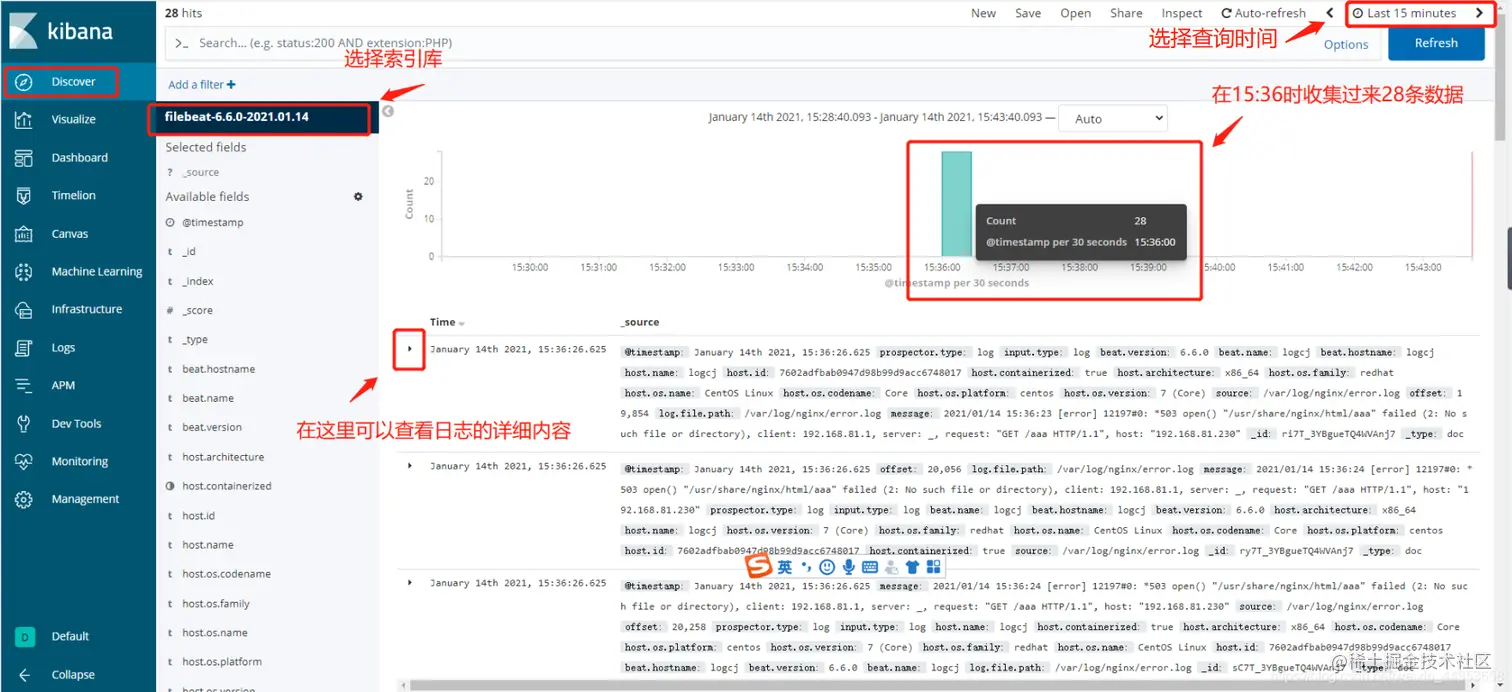The width and height of the screenshot is (1512, 692).
Task: Select the _source selected field
Action: 200,172
